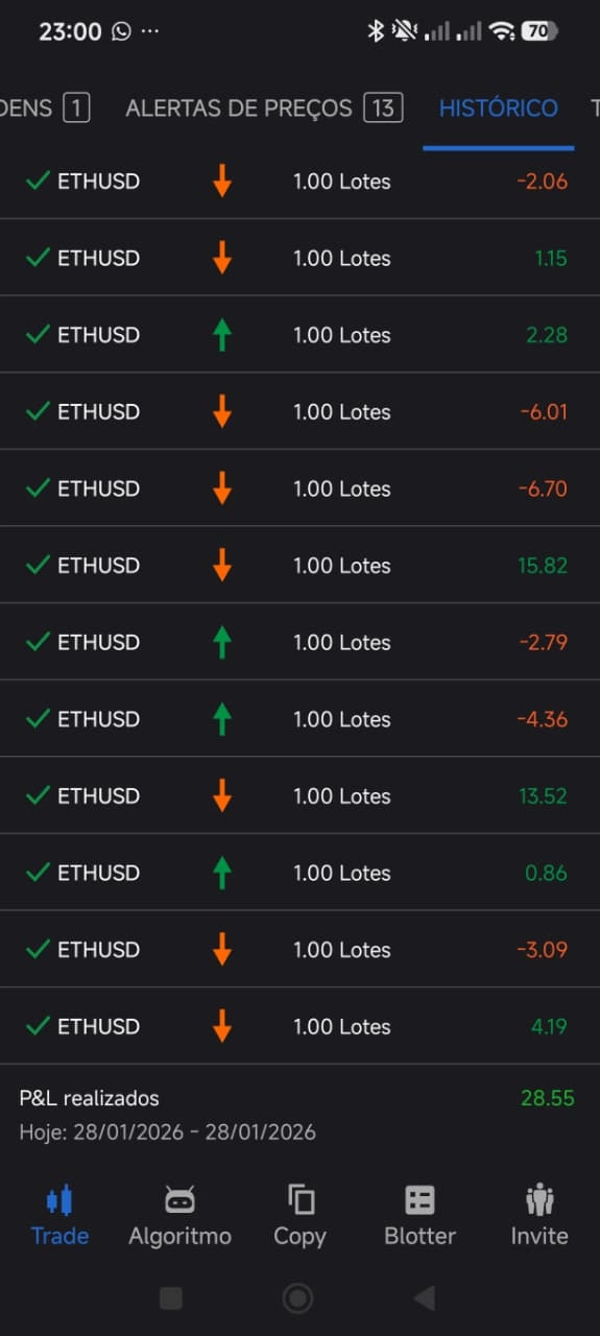Select the ETHUSD trade showing 15.82 profit

(x=300, y=565)
